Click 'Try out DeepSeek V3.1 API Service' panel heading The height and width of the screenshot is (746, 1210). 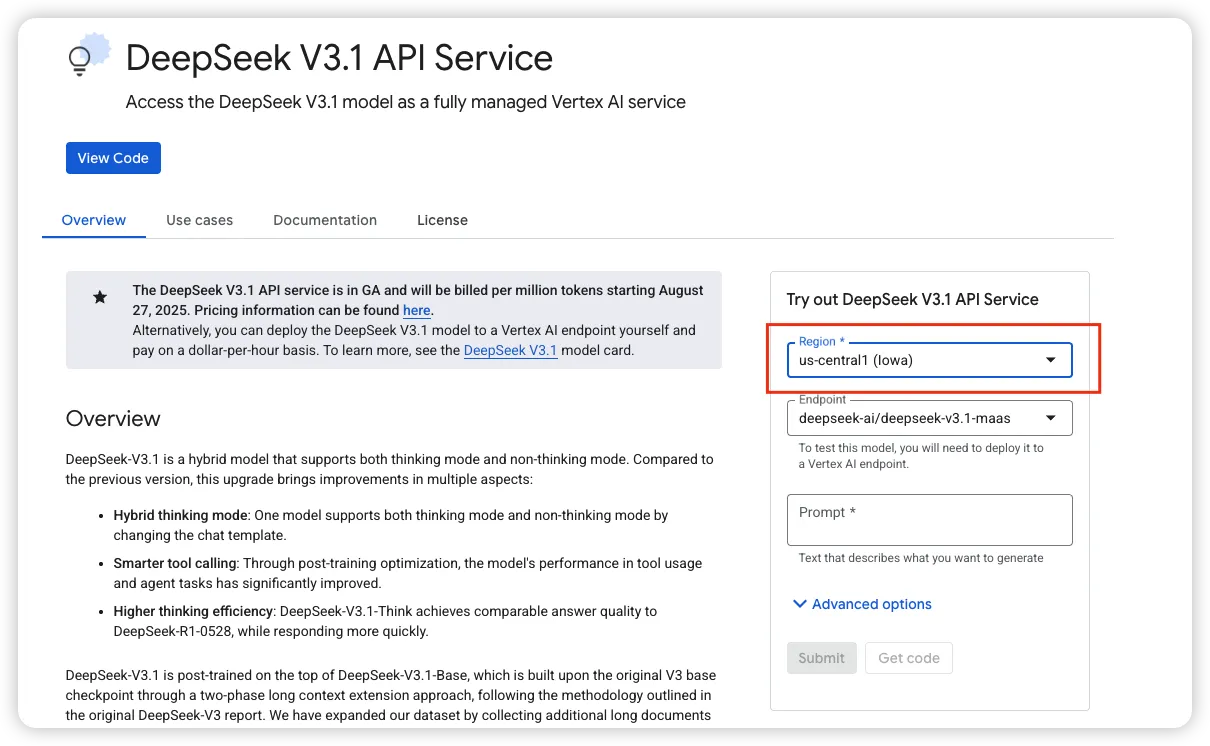[x=912, y=299]
